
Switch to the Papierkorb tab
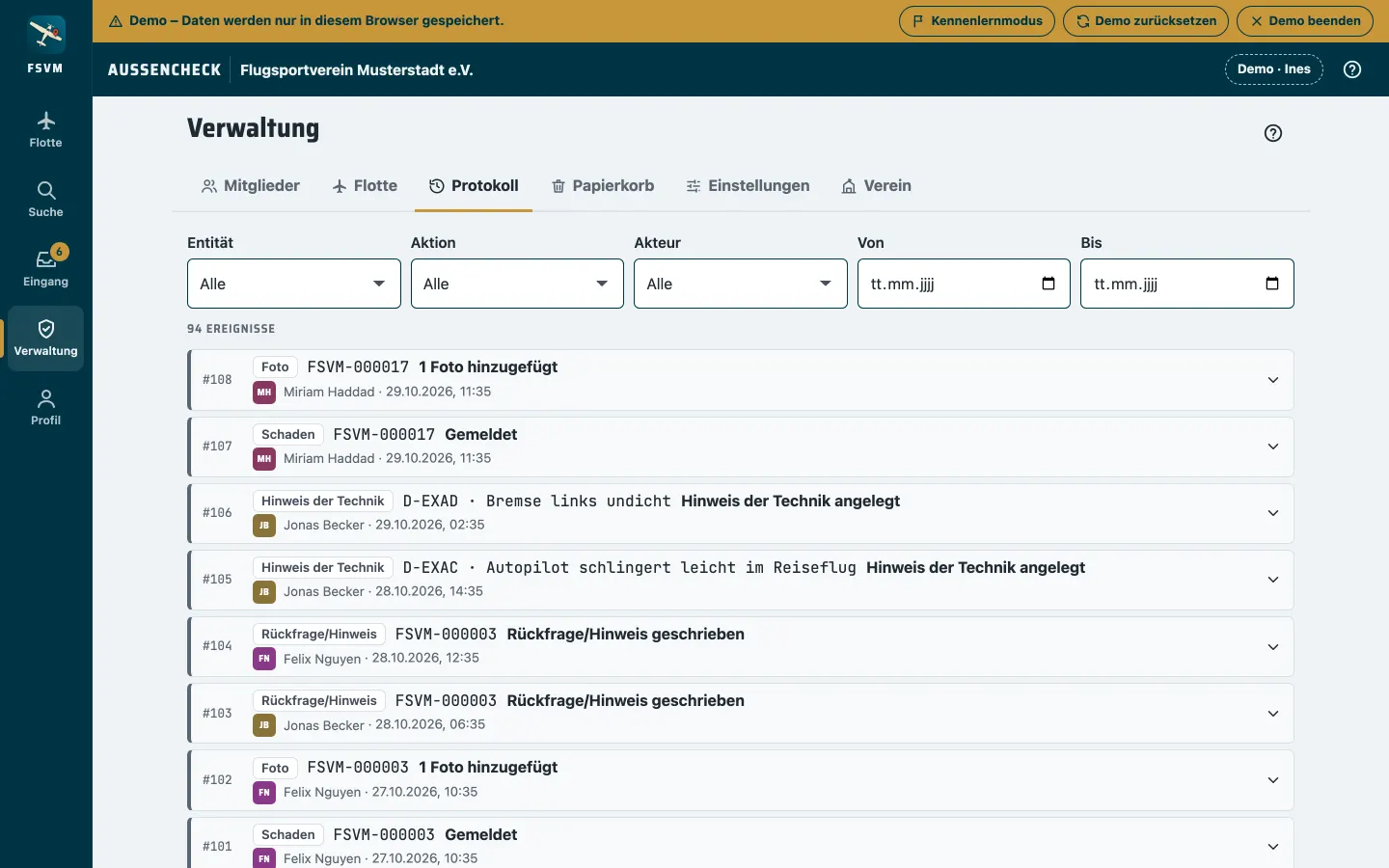pos(603,186)
